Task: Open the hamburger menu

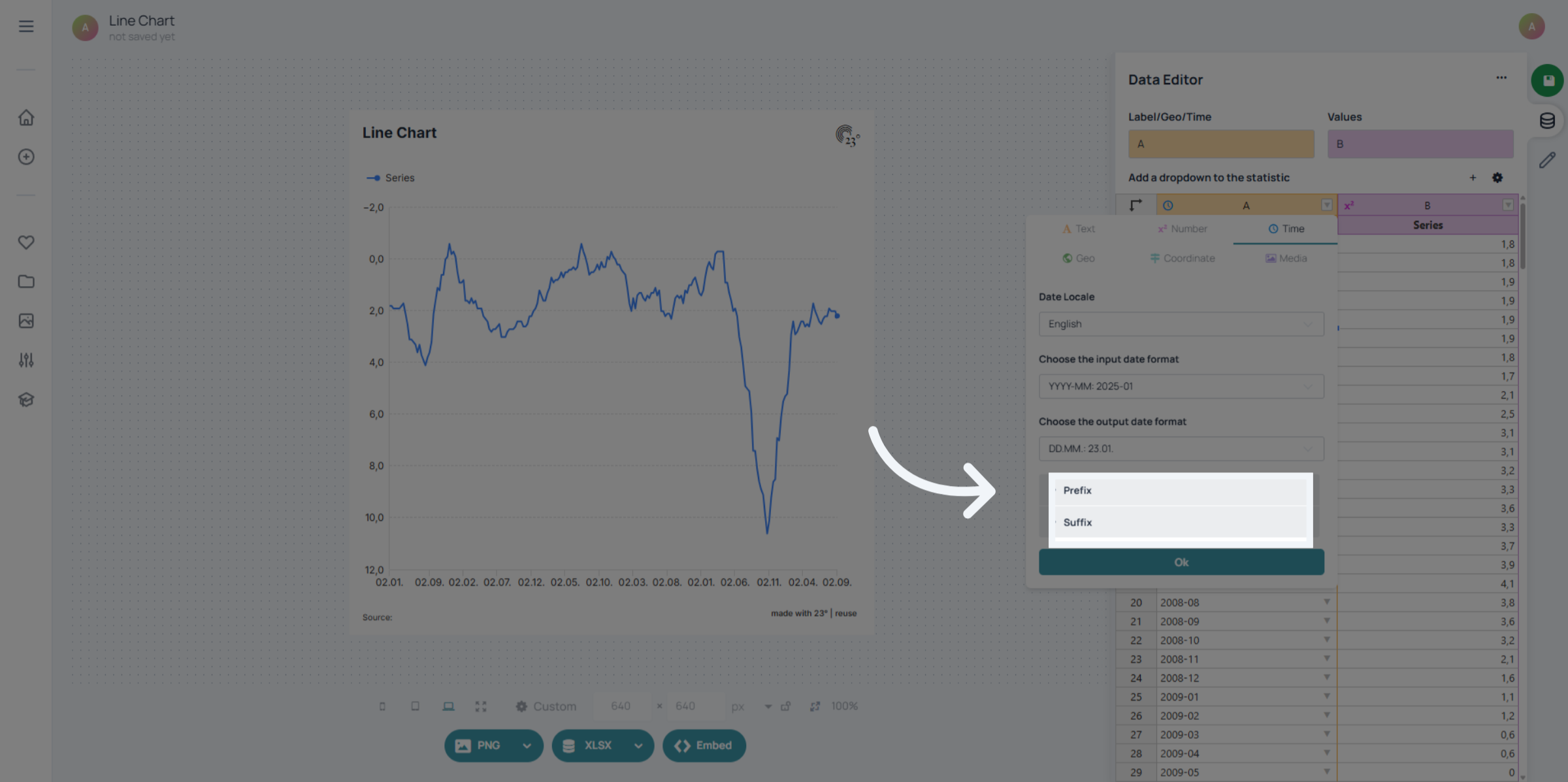Action: (x=26, y=26)
